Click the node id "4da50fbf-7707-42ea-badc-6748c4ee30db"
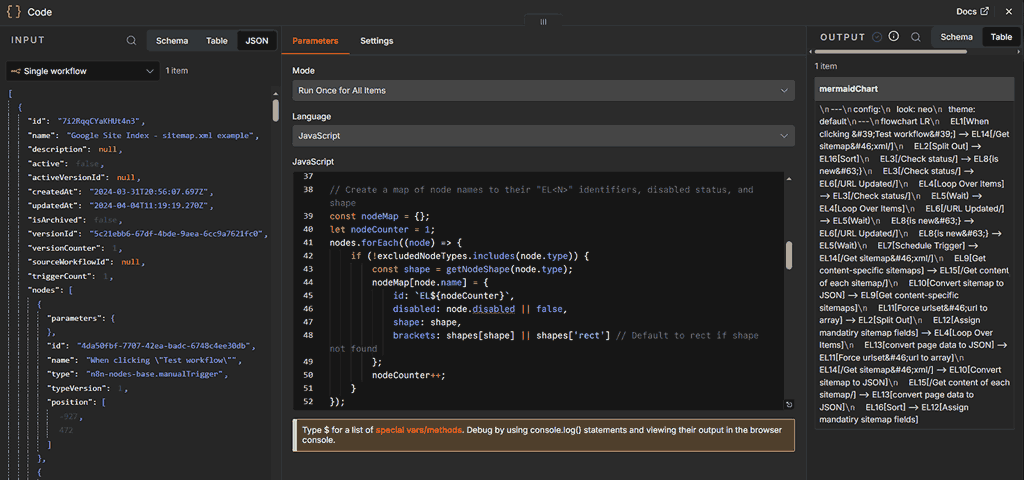The image size is (1024, 480). (x=165, y=346)
